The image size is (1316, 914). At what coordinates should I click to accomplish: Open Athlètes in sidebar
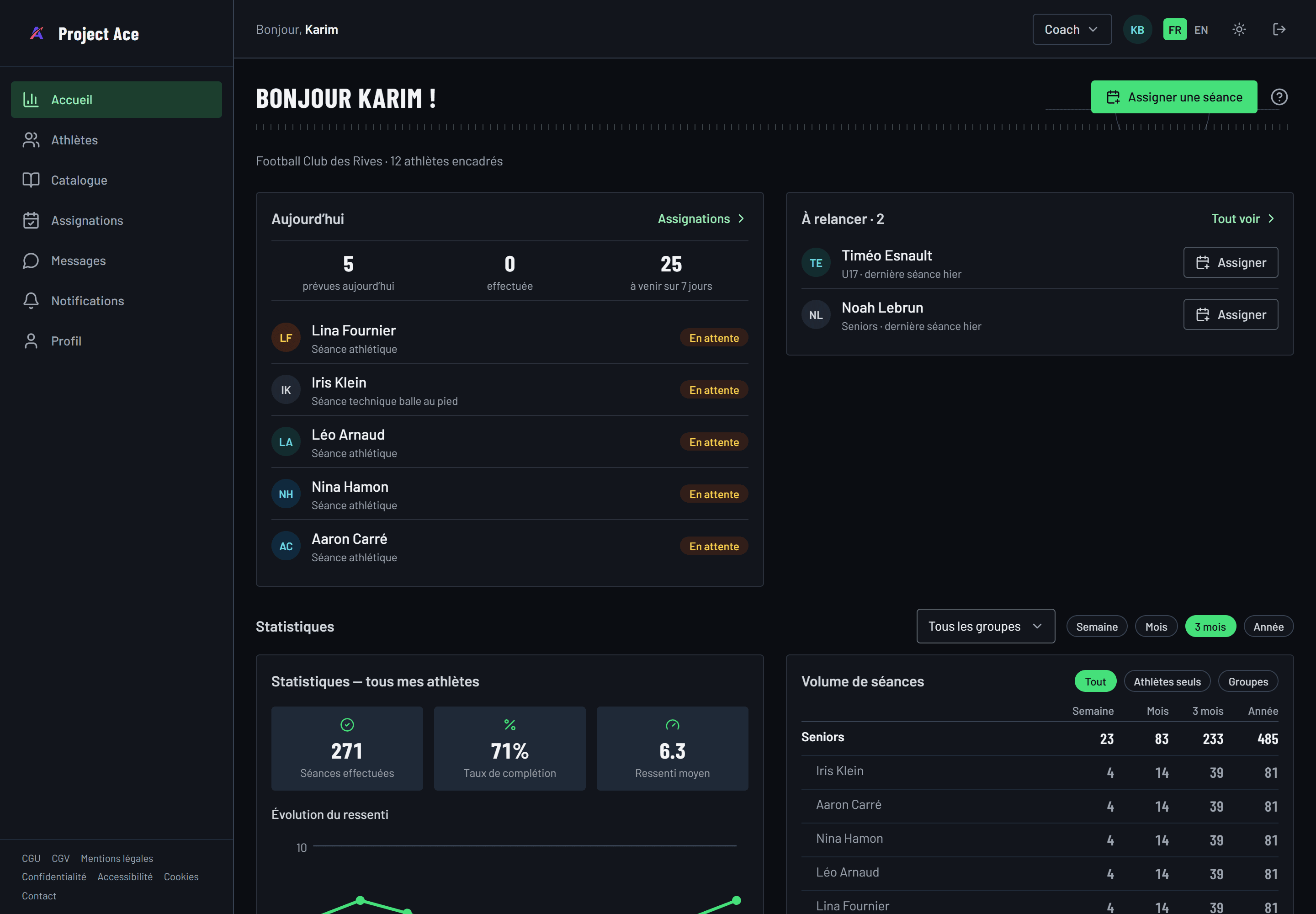(116, 140)
